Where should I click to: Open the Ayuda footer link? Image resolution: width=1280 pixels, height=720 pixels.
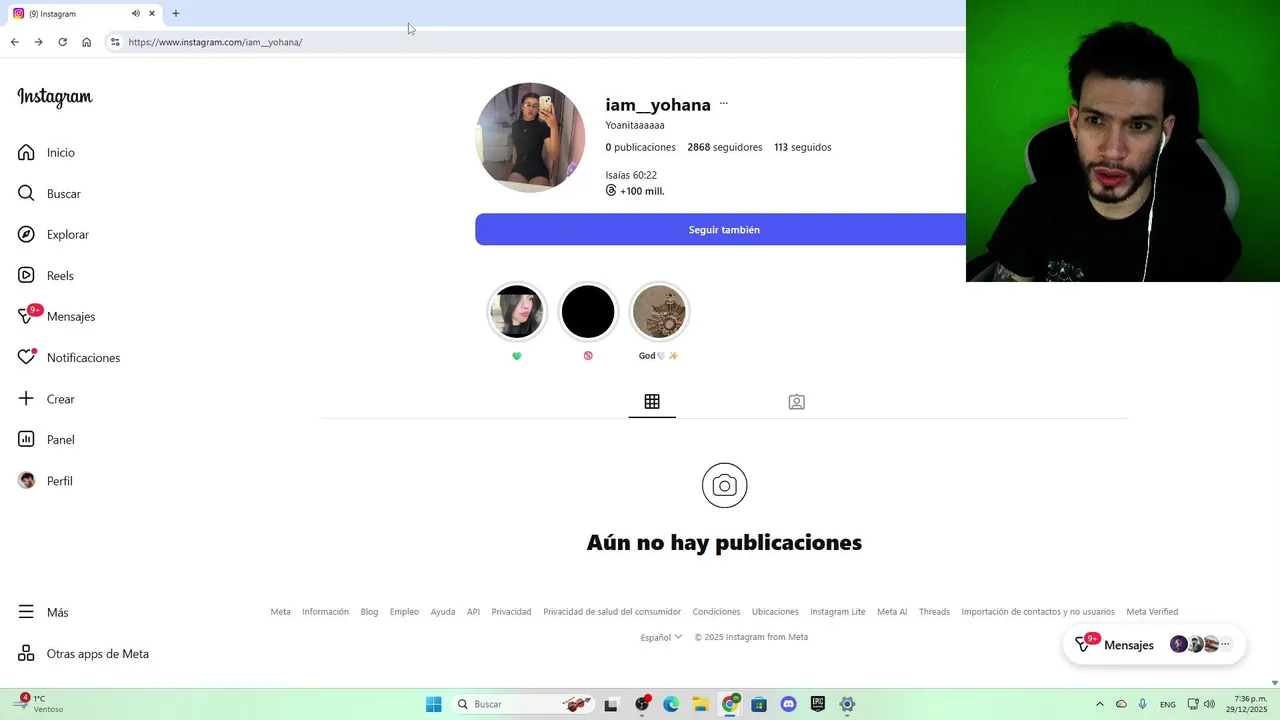[443, 612]
